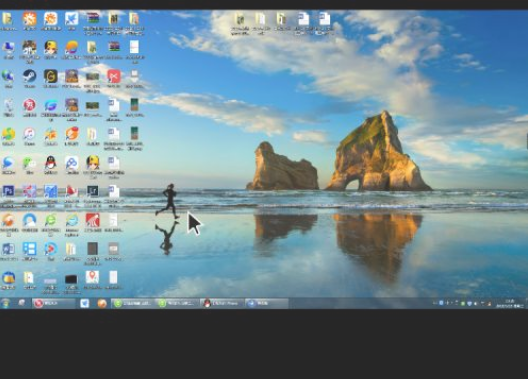This screenshot has width=528, height=379.
Task: Open the Adobe Lightroom shortcut
Action: click(92, 191)
